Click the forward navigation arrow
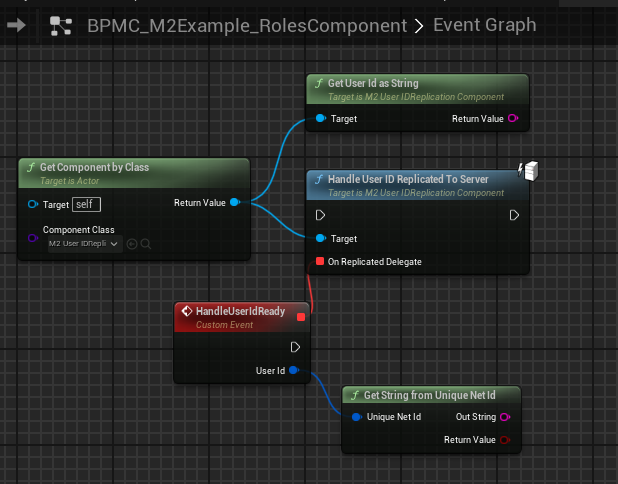Image resolution: width=618 pixels, height=484 pixels. click(x=17, y=25)
